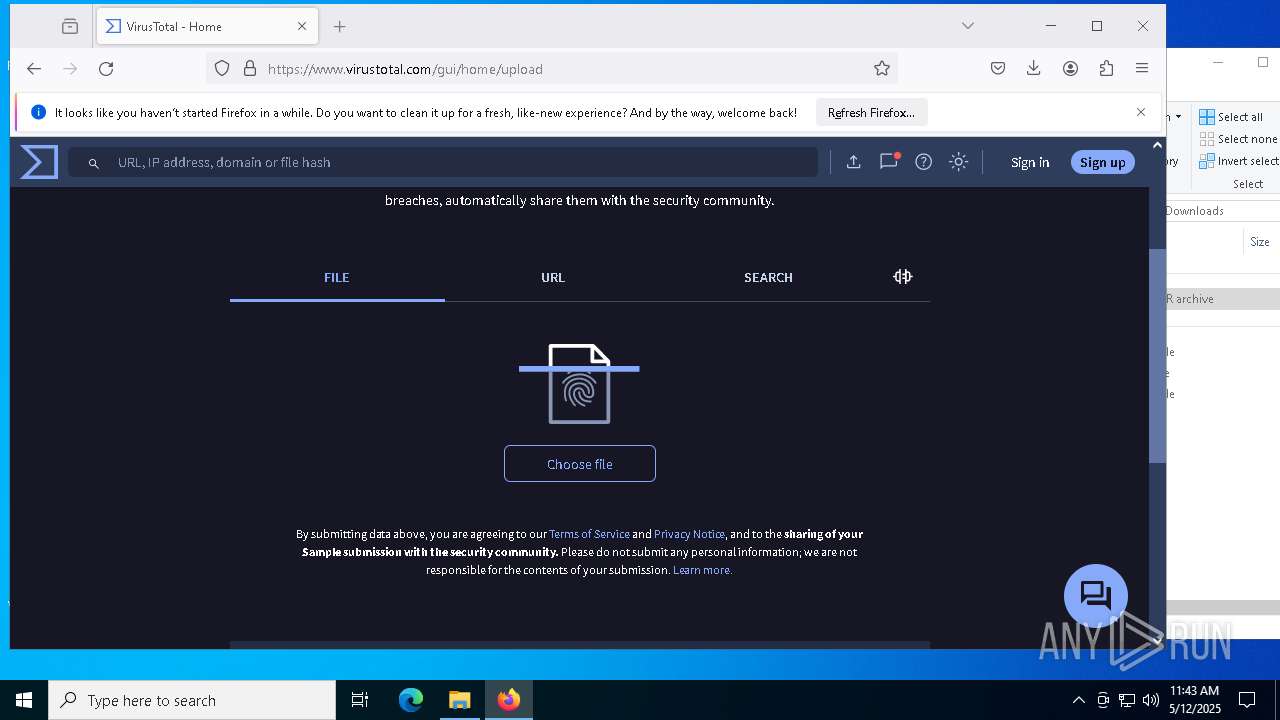Click the Firefox taskbar icon
The width and height of the screenshot is (1280, 720).
(x=509, y=700)
